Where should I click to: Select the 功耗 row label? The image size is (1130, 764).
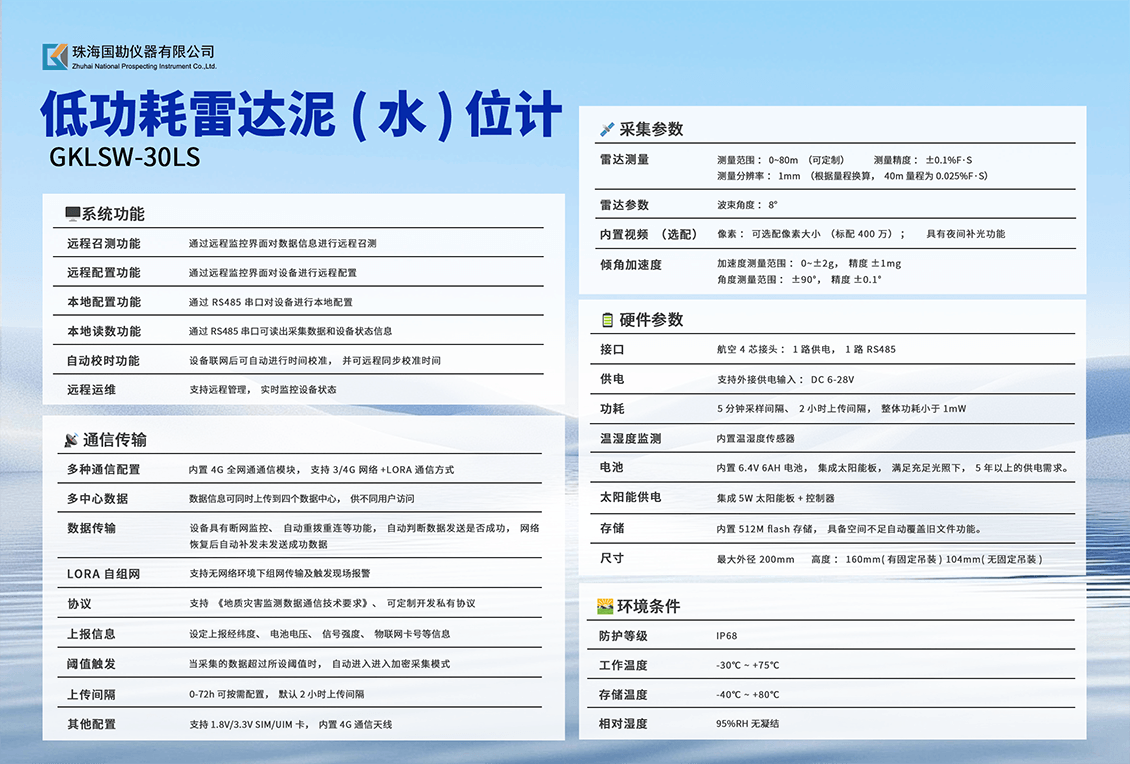(x=612, y=409)
